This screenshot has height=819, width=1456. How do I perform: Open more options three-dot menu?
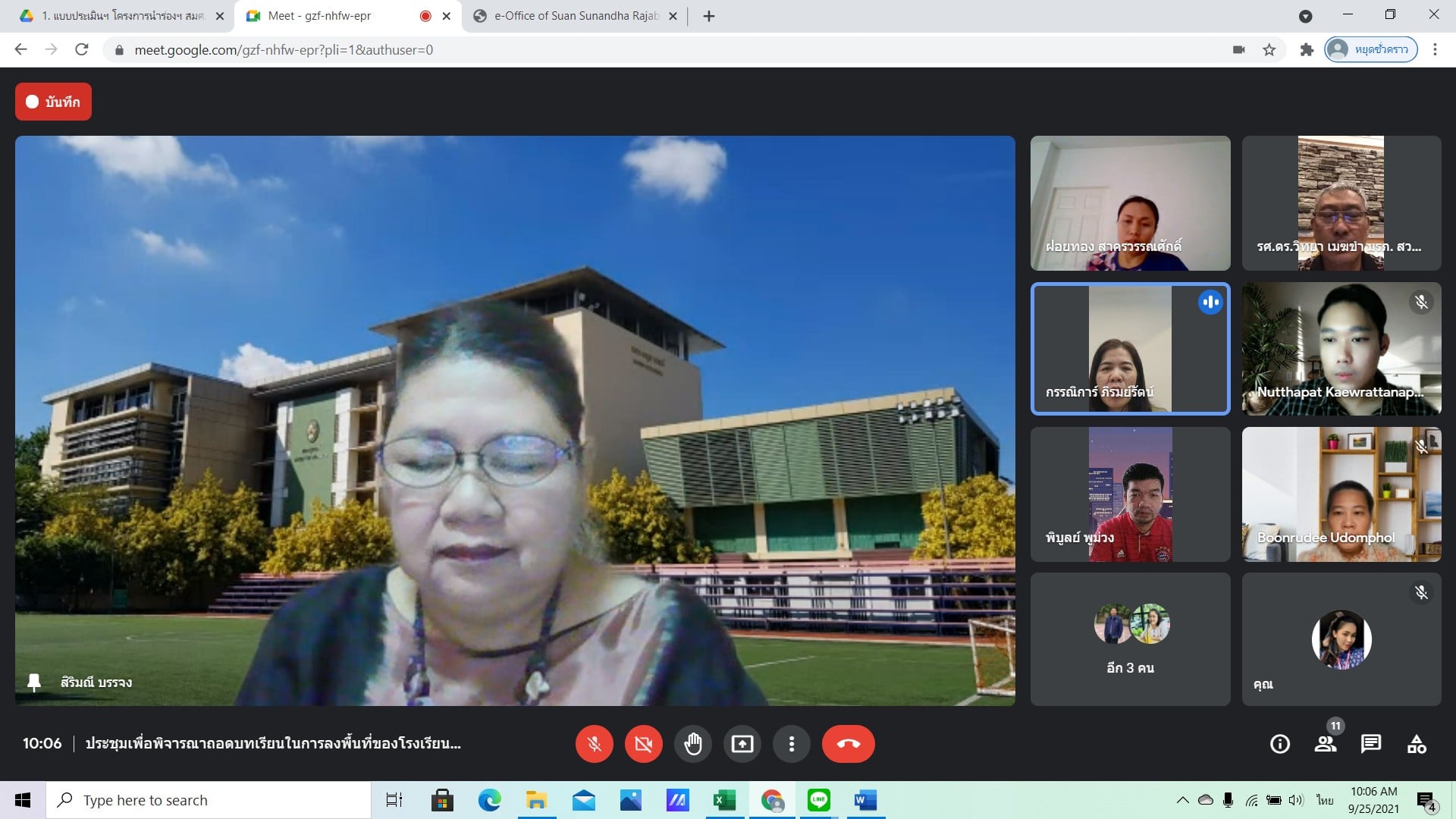click(791, 744)
